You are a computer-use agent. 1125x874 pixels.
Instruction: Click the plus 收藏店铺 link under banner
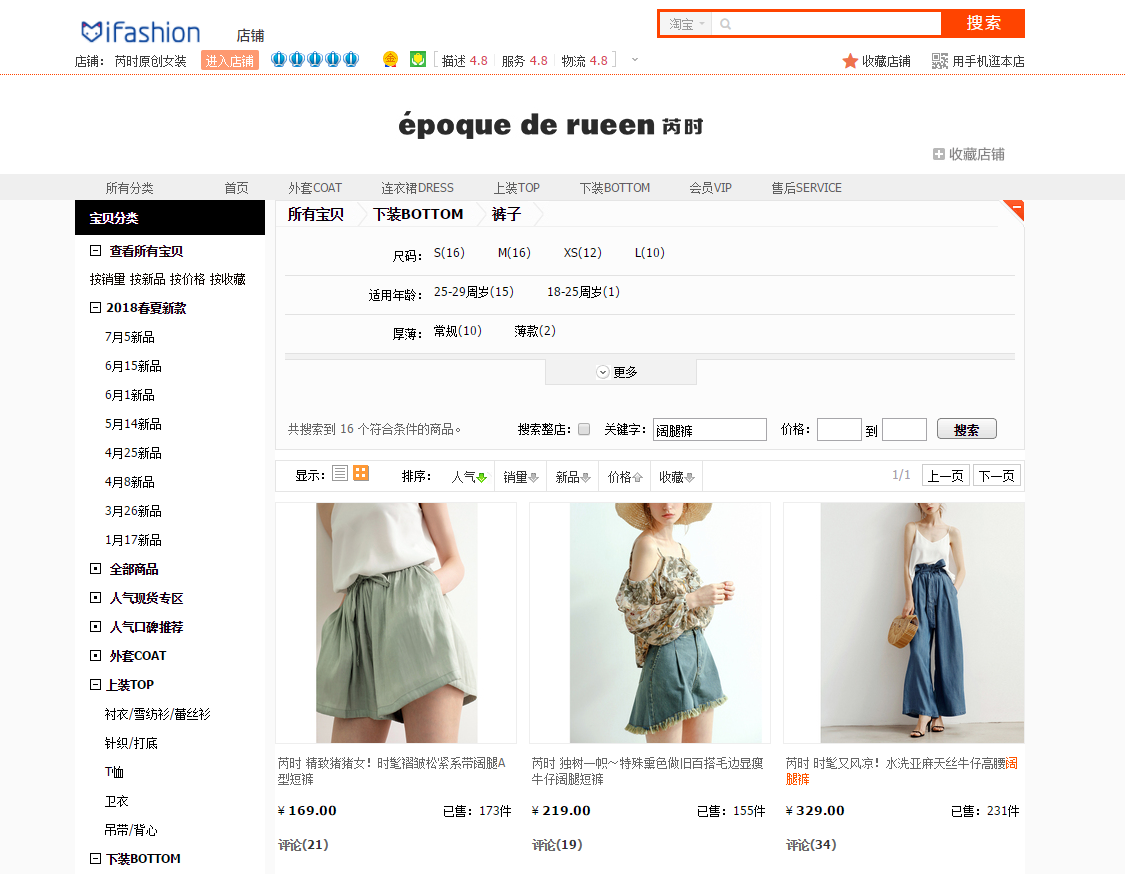tap(969, 154)
